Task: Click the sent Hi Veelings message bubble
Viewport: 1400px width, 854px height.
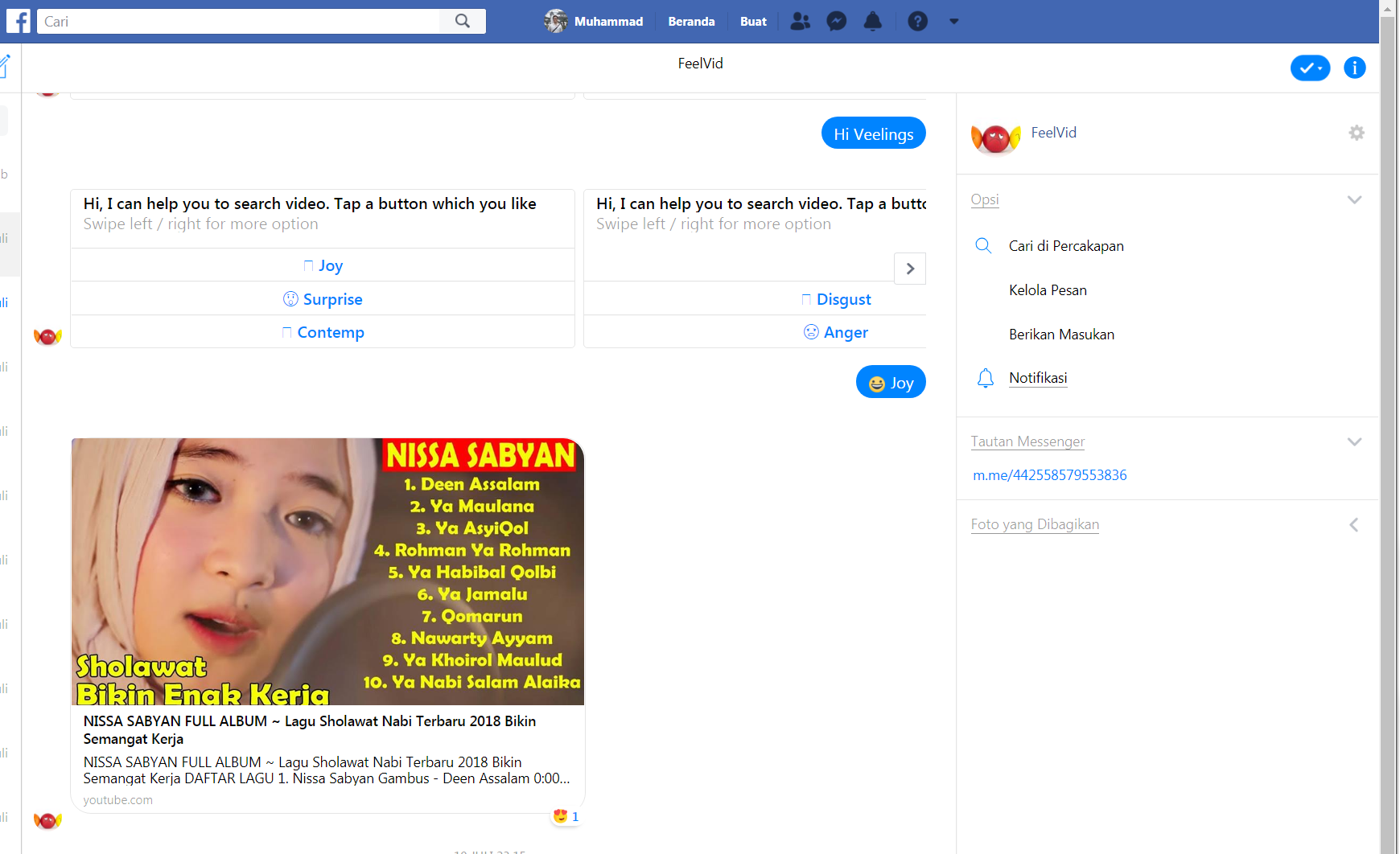Action: point(874,133)
